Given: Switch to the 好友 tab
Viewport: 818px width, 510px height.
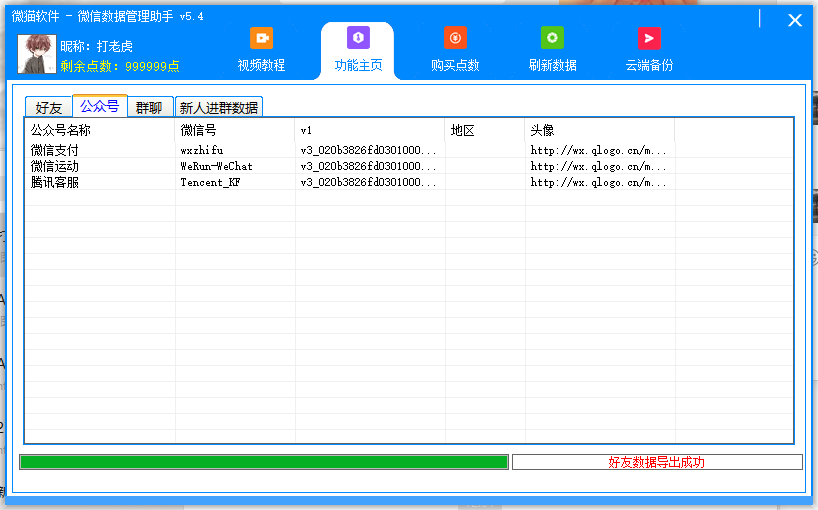Looking at the screenshot, I should pyautogui.click(x=49, y=108).
